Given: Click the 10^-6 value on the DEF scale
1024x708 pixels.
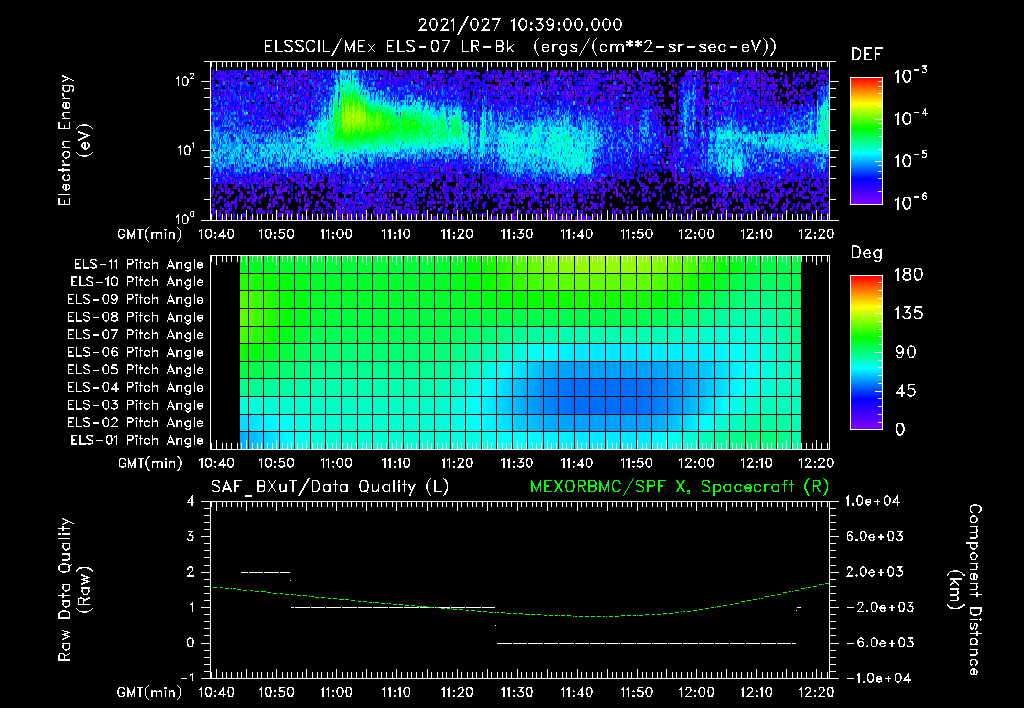Looking at the screenshot, I should point(910,202).
